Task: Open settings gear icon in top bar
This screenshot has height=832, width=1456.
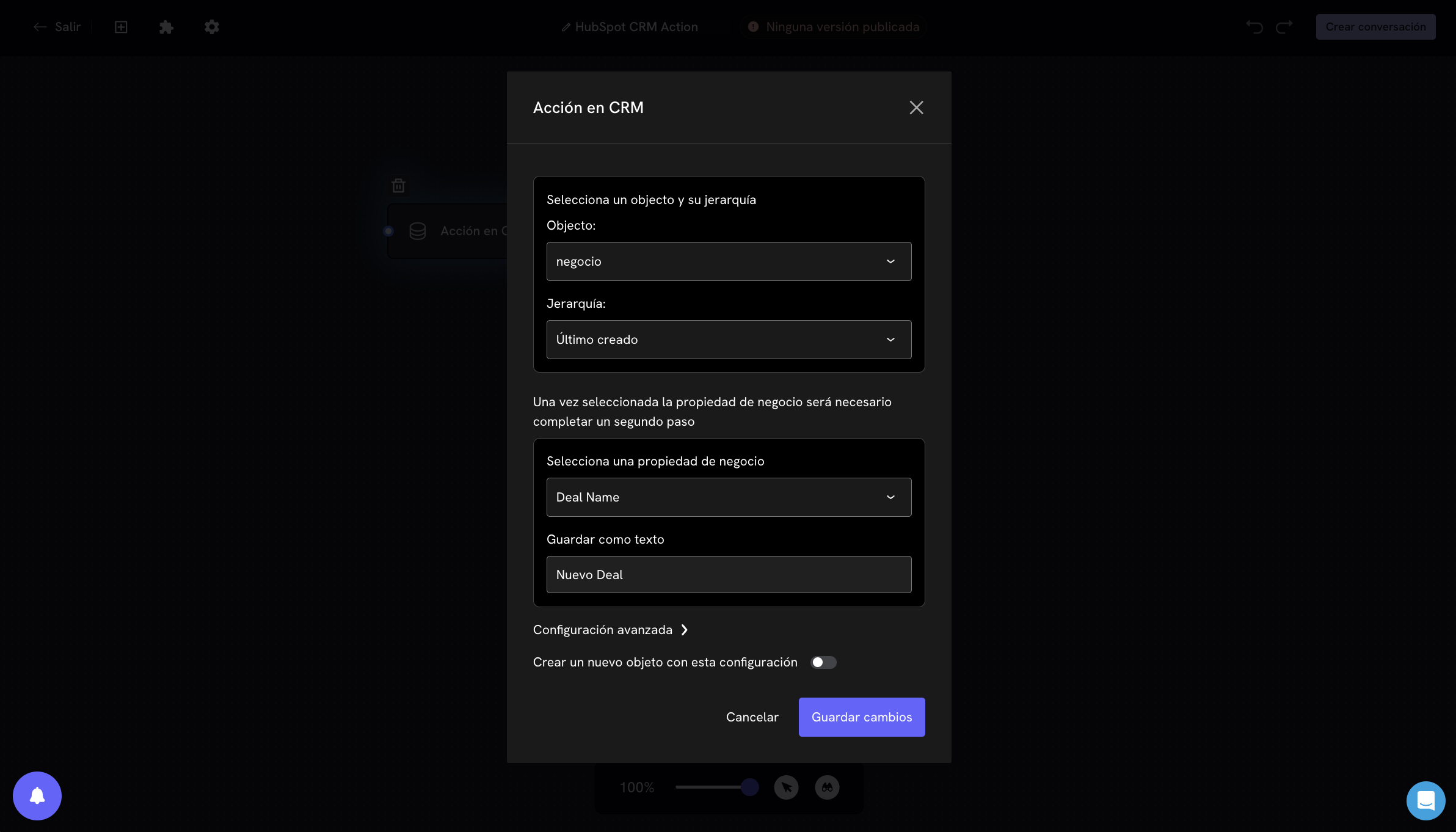Action: click(x=211, y=27)
